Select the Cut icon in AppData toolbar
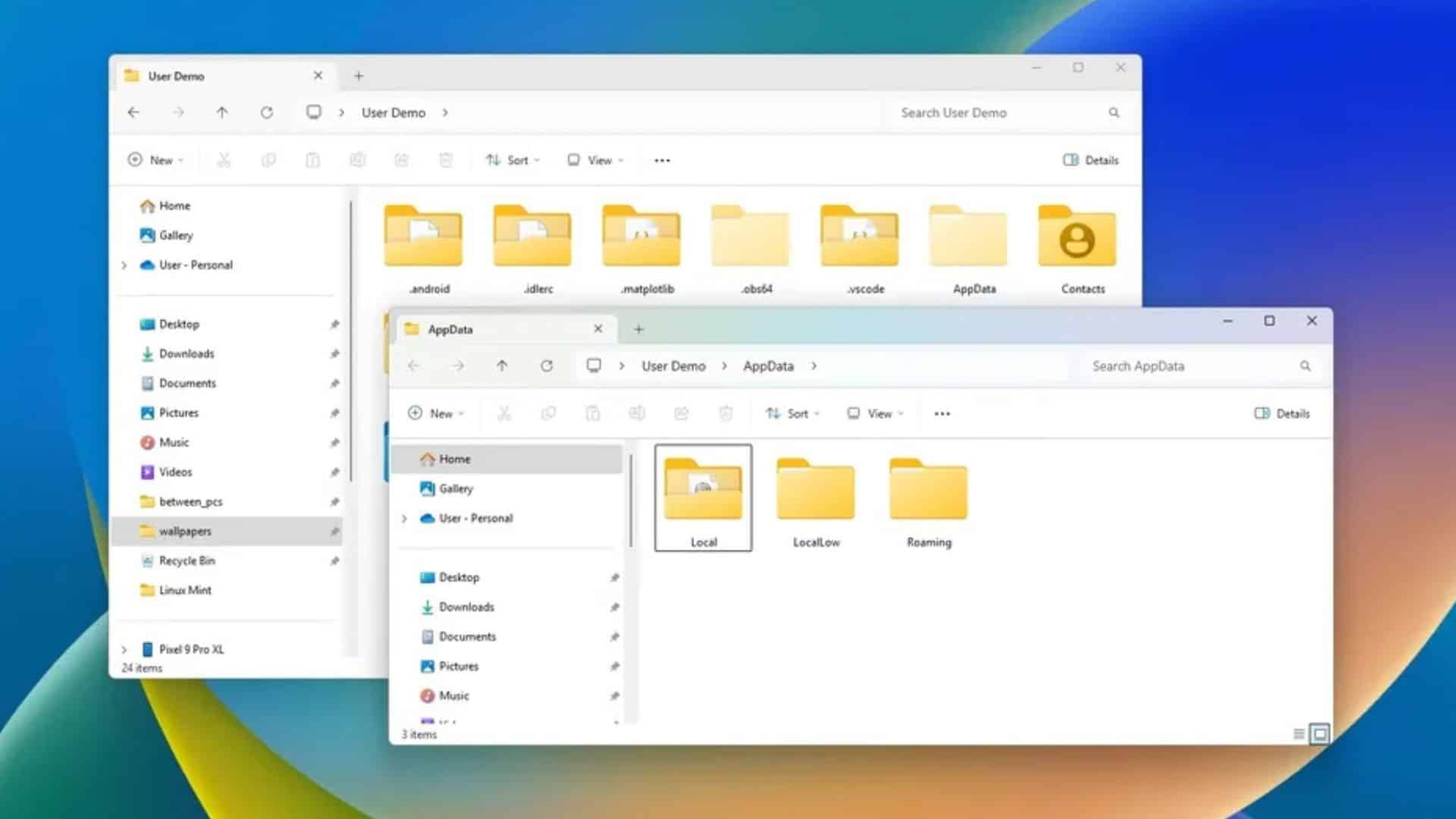The height and width of the screenshot is (819, 1456). tap(504, 413)
